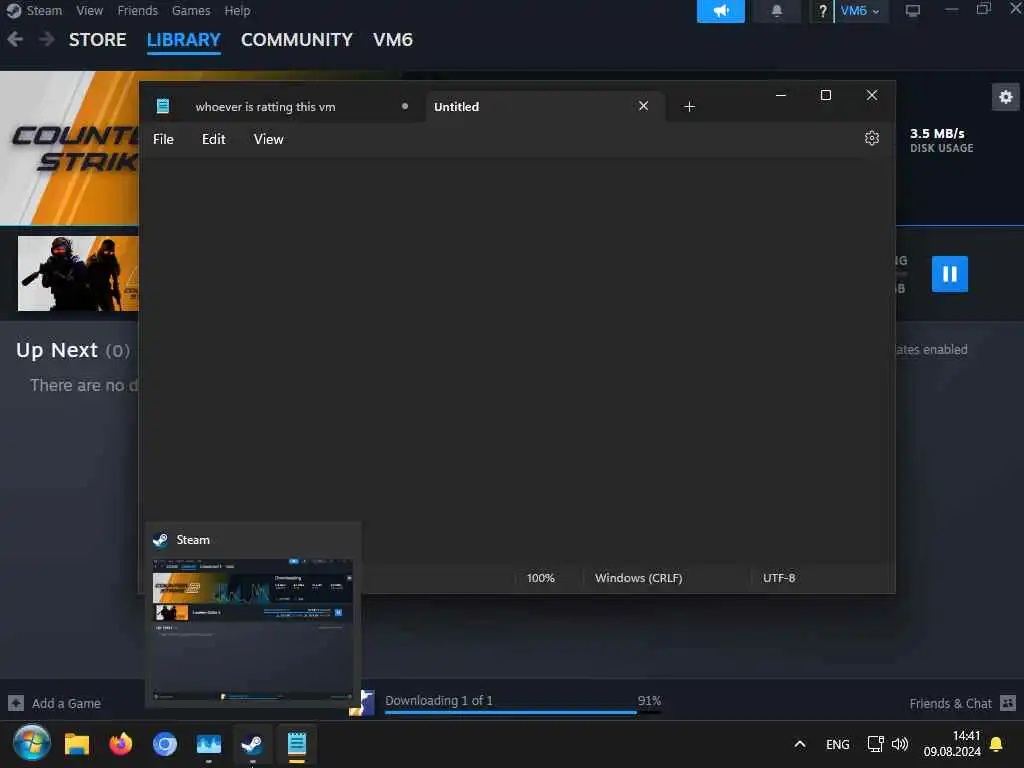The height and width of the screenshot is (768, 1024).
Task: Click the 100% zoom indicator in Notepad
Action: tap(541, 578)
